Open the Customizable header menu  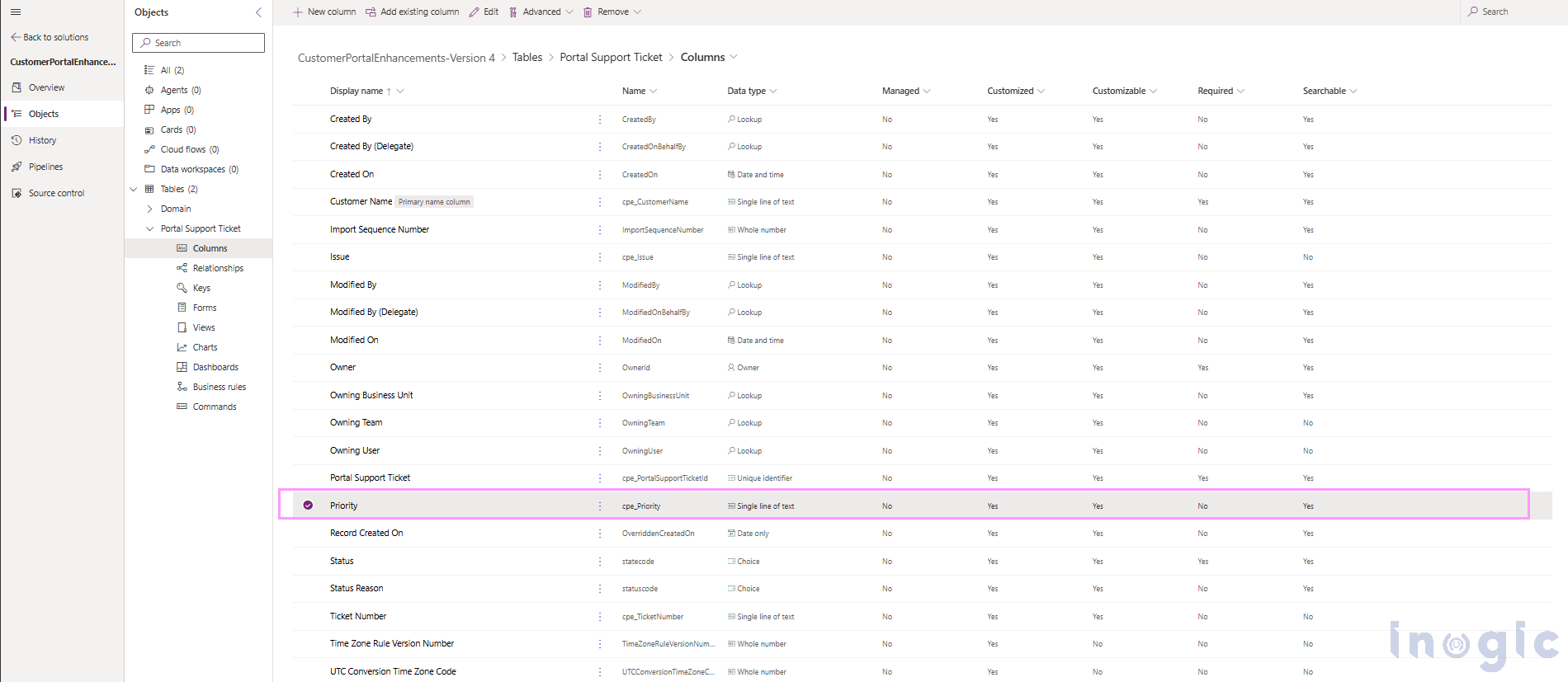1125,91
